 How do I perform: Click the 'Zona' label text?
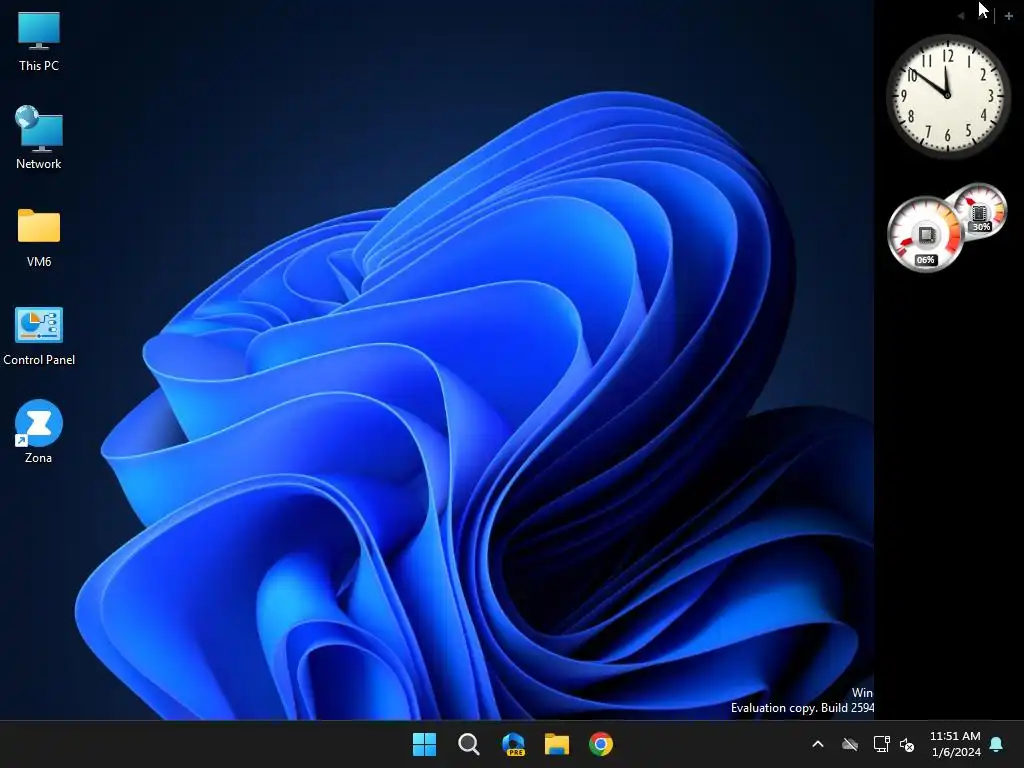click(39, 458)
